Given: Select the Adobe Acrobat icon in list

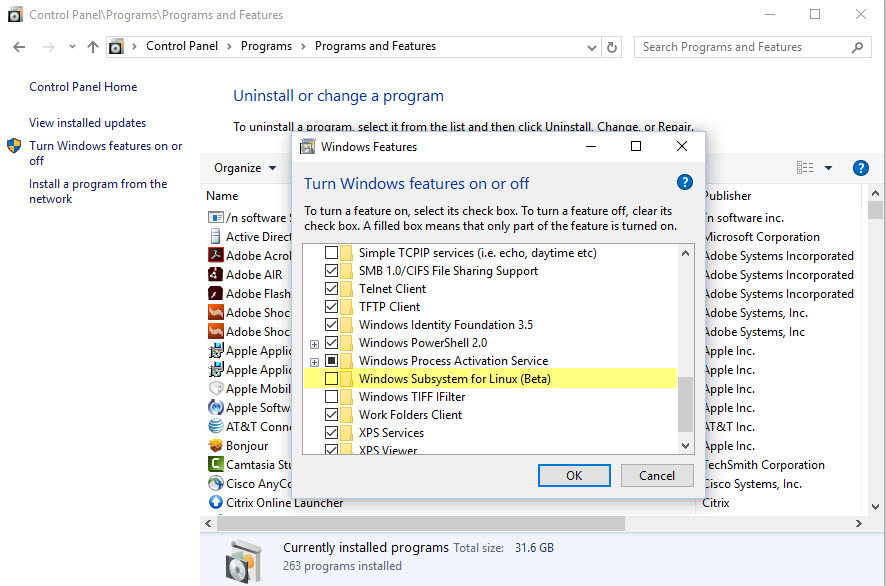Looking at the screenshot, I should point(215,255).
